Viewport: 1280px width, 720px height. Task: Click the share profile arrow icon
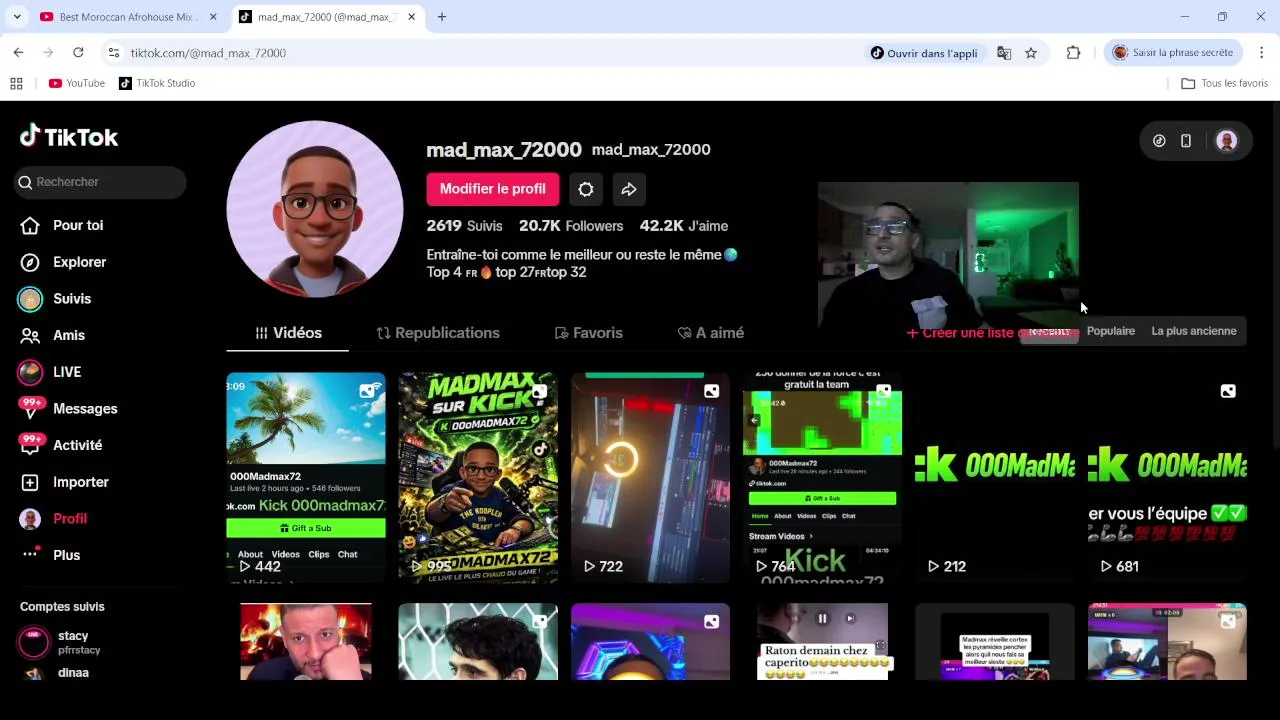629,189
